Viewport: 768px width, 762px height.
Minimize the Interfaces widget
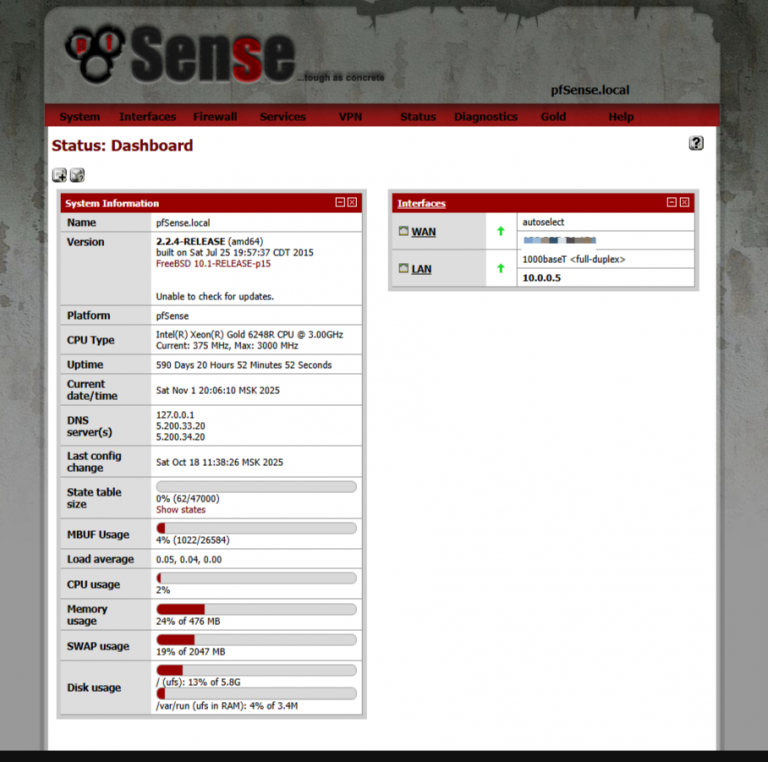[672, 202]
